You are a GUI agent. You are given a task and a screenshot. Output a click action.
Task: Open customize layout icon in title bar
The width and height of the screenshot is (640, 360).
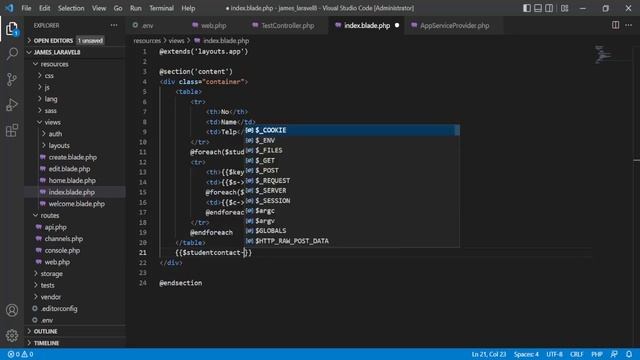(x=564, y=8)
